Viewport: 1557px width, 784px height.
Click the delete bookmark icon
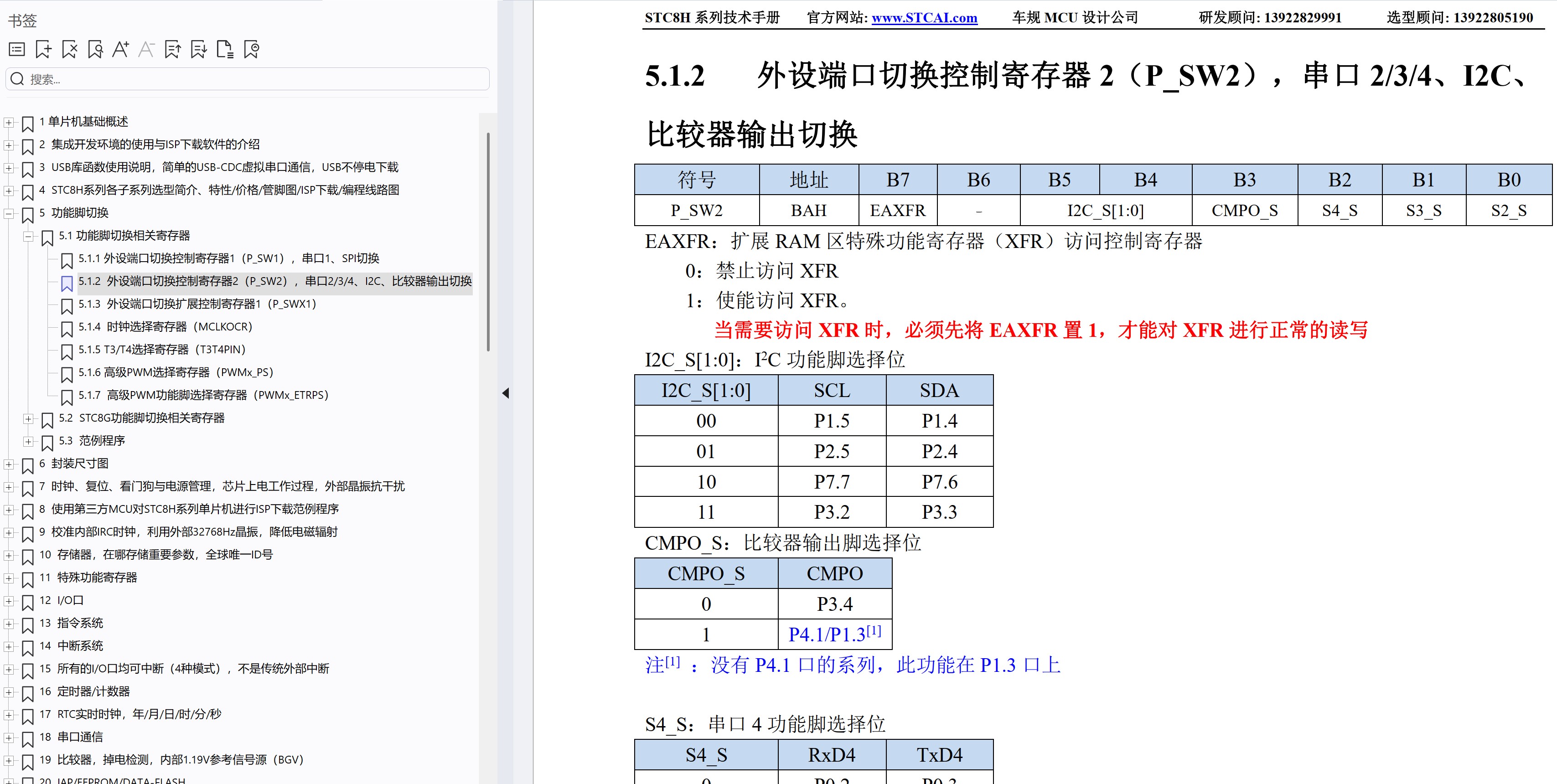click(69, 49)
